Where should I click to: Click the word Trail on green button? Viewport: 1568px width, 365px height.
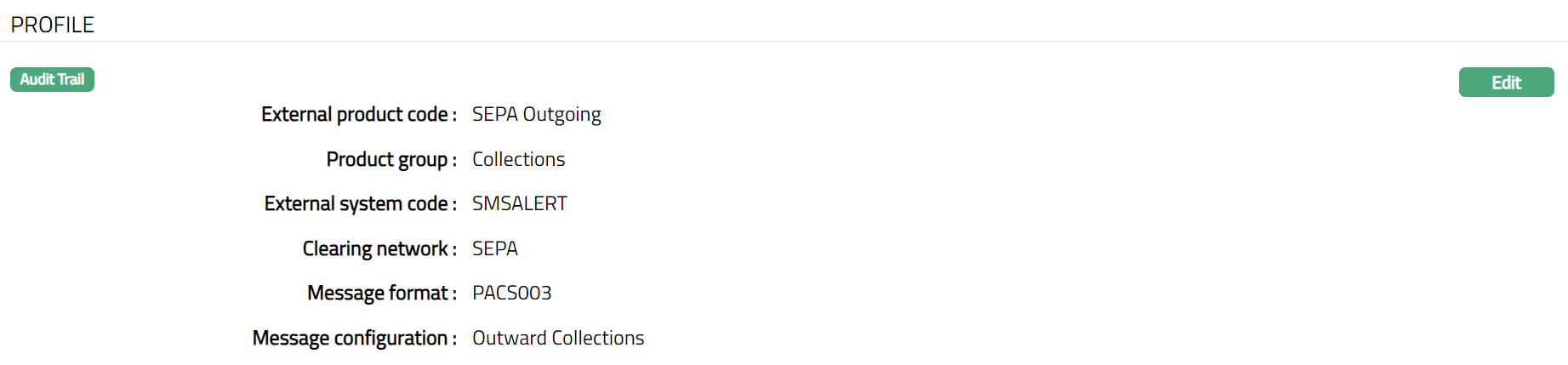[71, 80]
